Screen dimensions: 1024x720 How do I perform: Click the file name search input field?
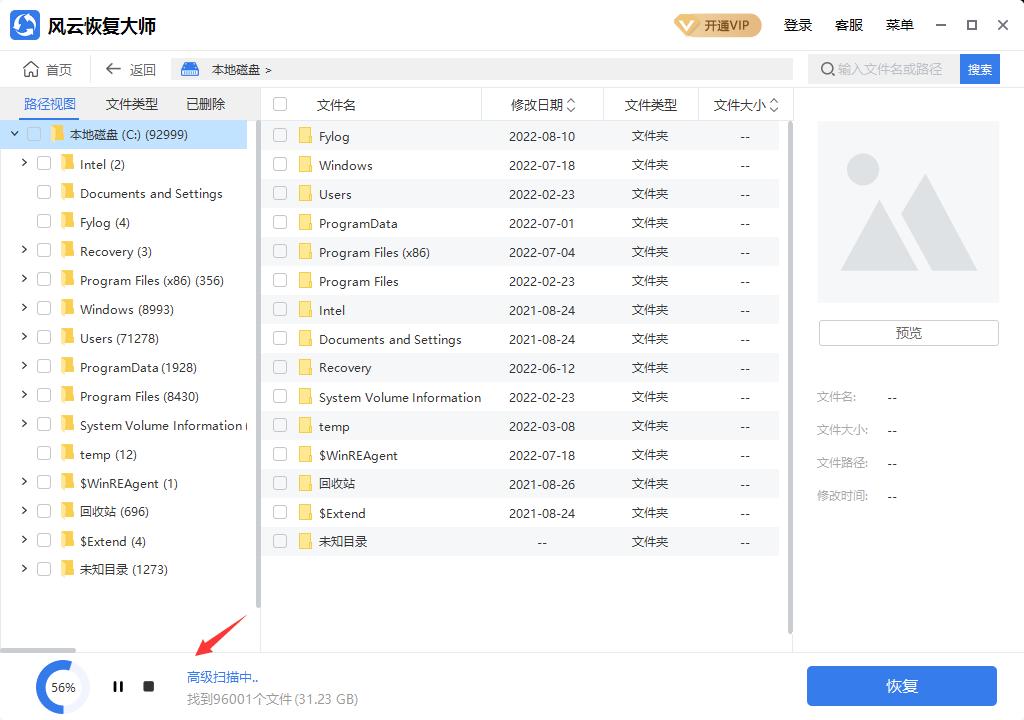890,69
